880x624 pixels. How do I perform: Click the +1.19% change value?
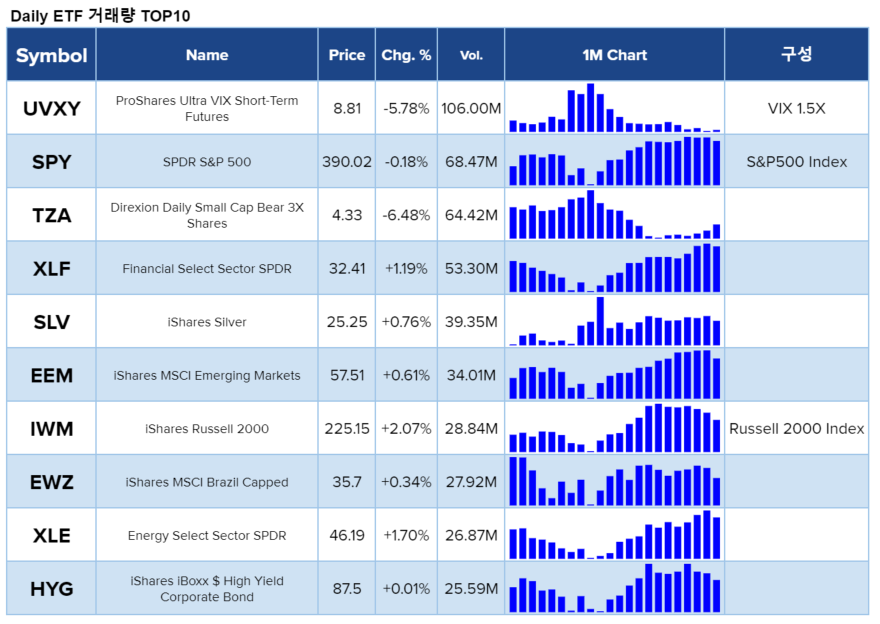click(406, 268)
